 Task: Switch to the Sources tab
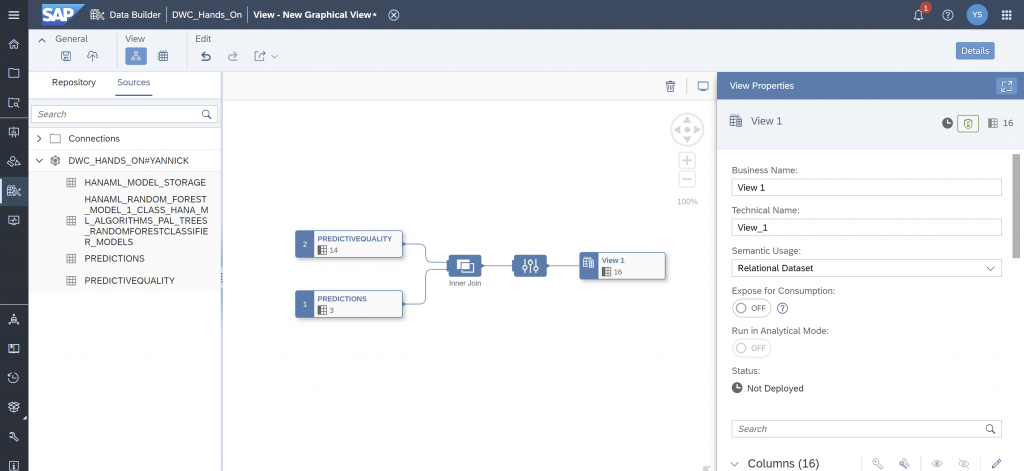[x=134, y=82]
